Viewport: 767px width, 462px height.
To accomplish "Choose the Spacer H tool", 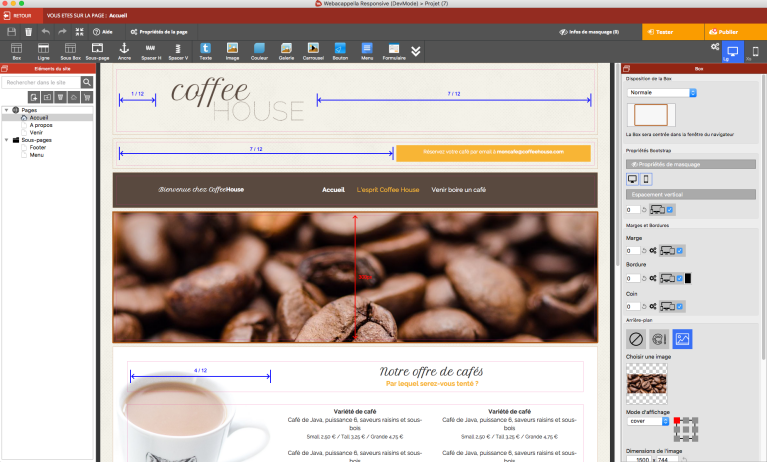I will pos(151,50).
